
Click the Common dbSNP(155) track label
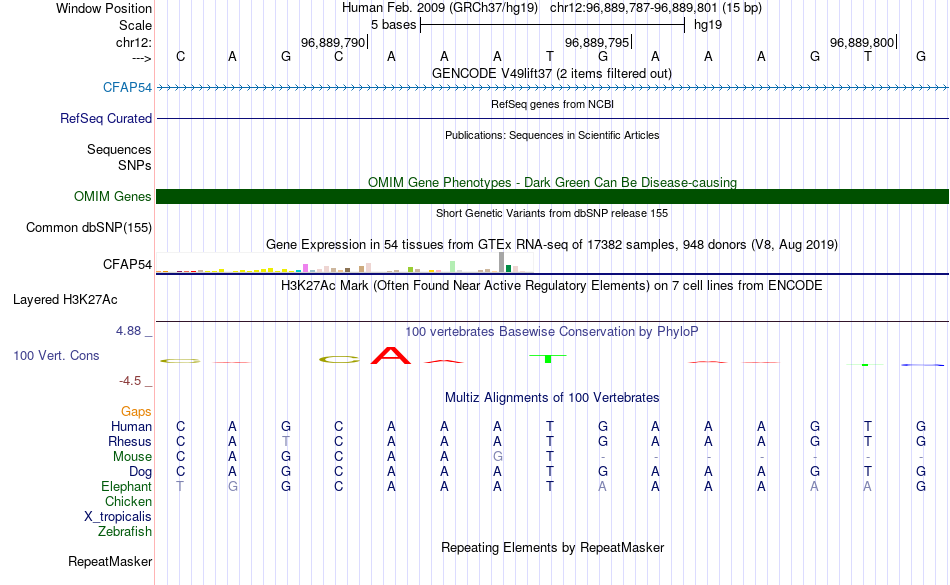pos(89,228)
